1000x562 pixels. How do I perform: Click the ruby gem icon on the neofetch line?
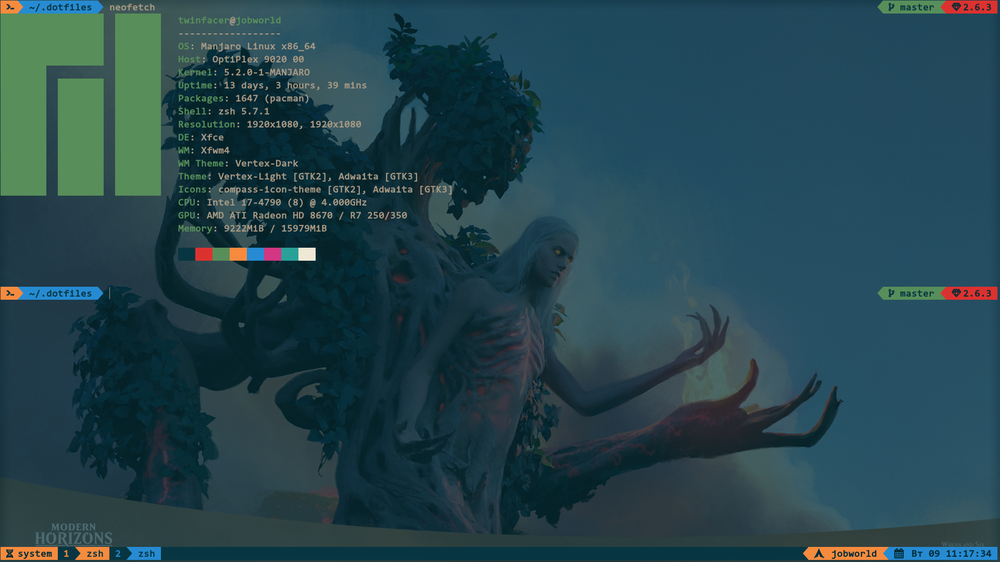(x=956, y=7)
